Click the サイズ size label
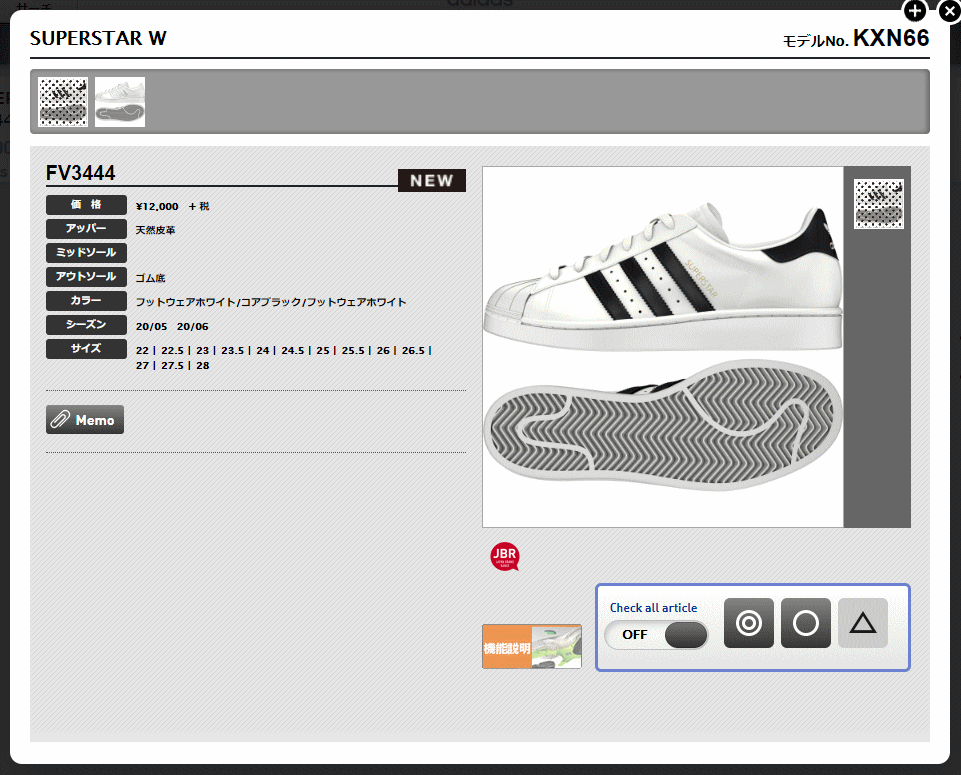 [86, 348]
